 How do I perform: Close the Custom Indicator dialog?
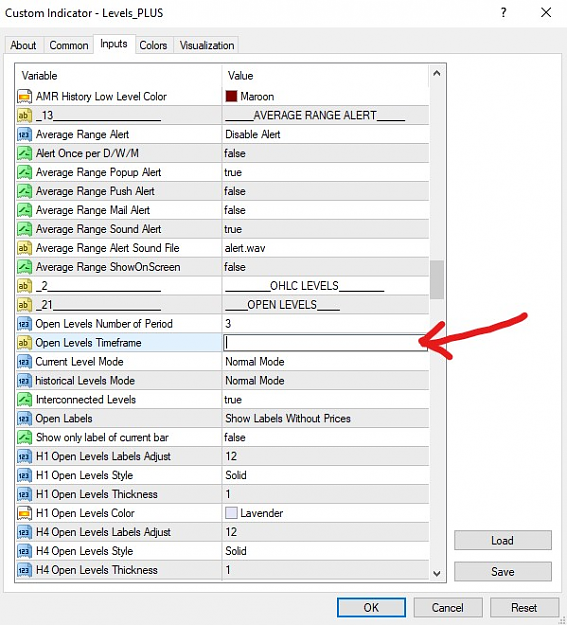546,13
